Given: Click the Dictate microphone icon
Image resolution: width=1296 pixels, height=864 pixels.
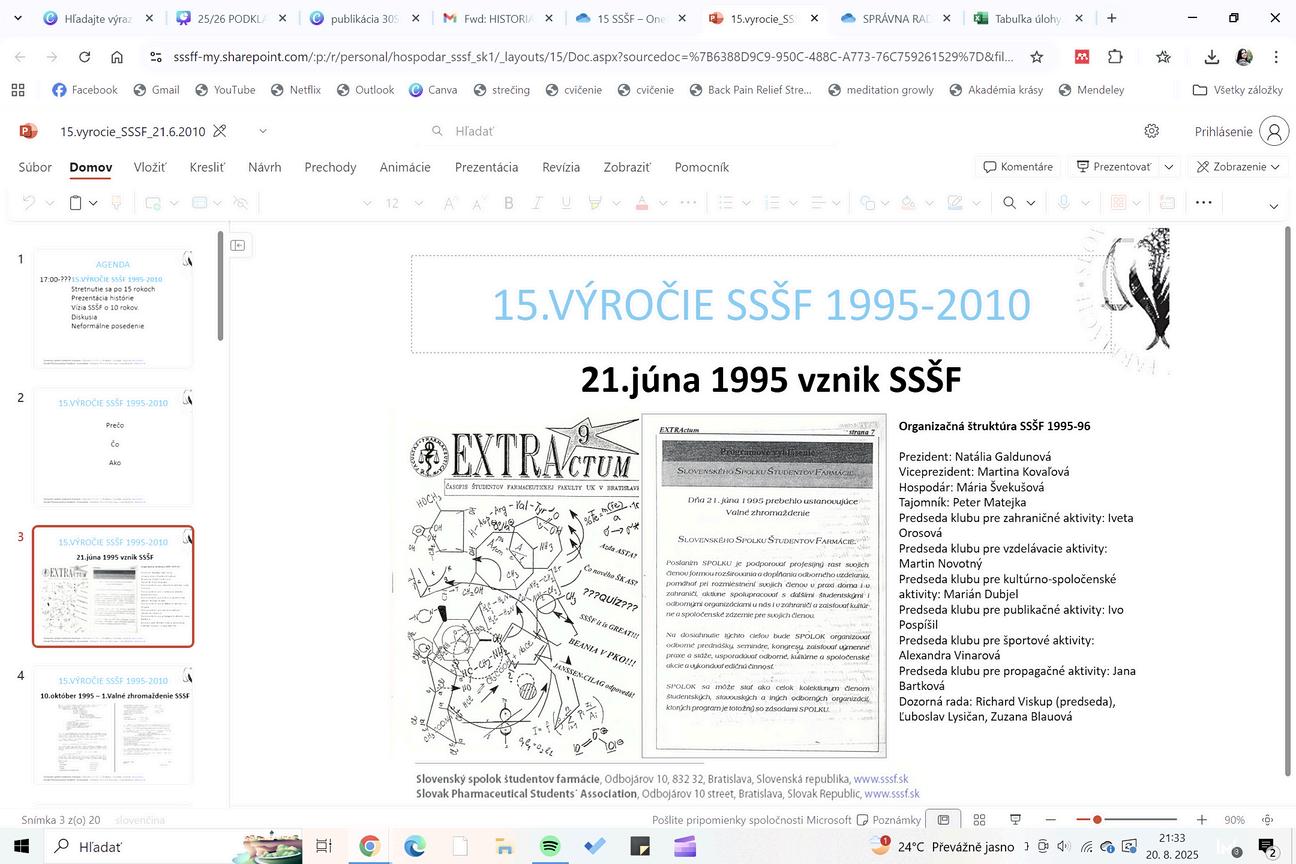Looking at the screenshot, I should pyautogui.click(x=1063, y=203).
